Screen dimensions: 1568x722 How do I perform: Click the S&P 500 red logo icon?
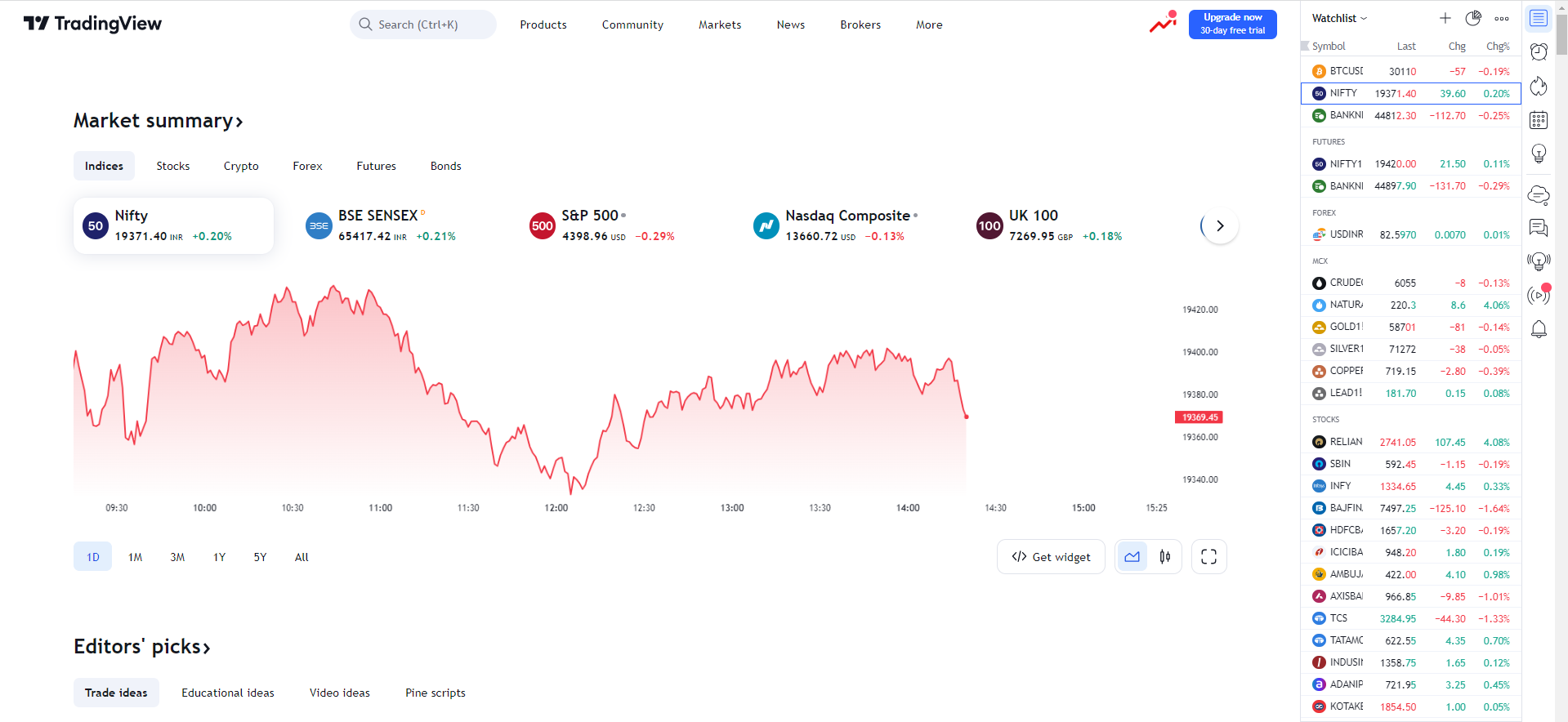(543, 226)
